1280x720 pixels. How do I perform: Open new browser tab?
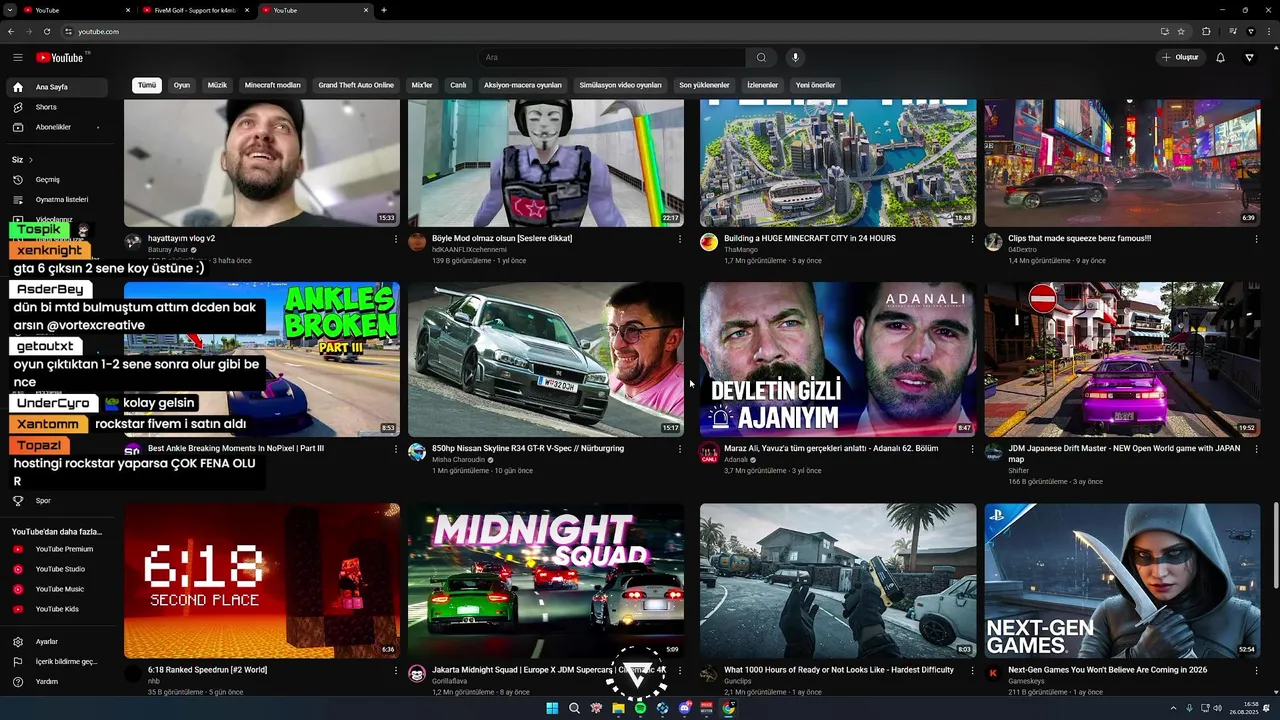coord(384,10)
